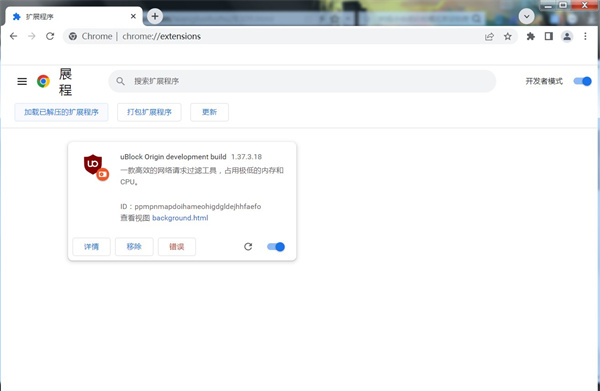Open new tab with plus button
This screenshot has height=391, width=600.
coord(155,16)
